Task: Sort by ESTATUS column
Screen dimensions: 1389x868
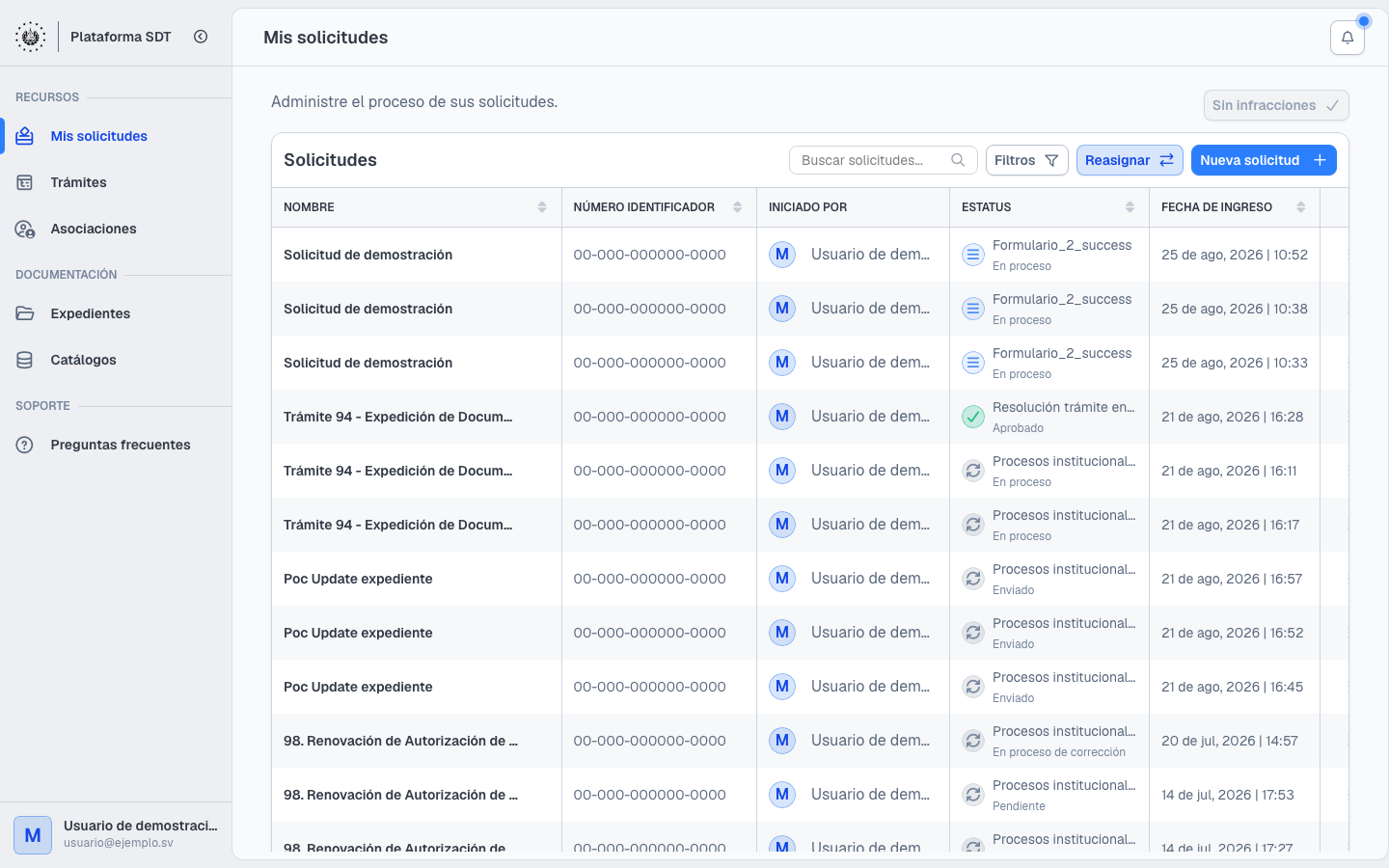Action: click(1130, 207)
